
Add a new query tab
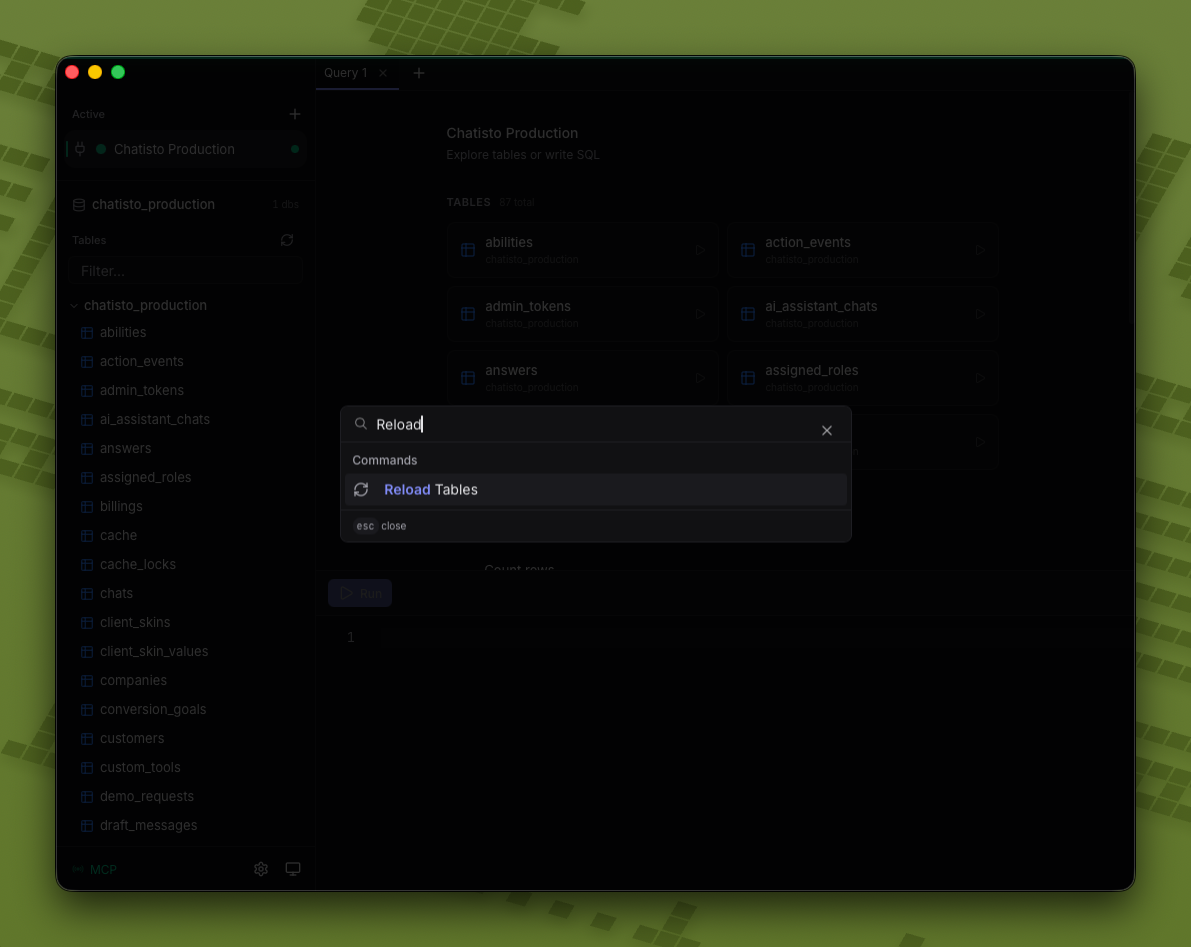pos(419,73)
